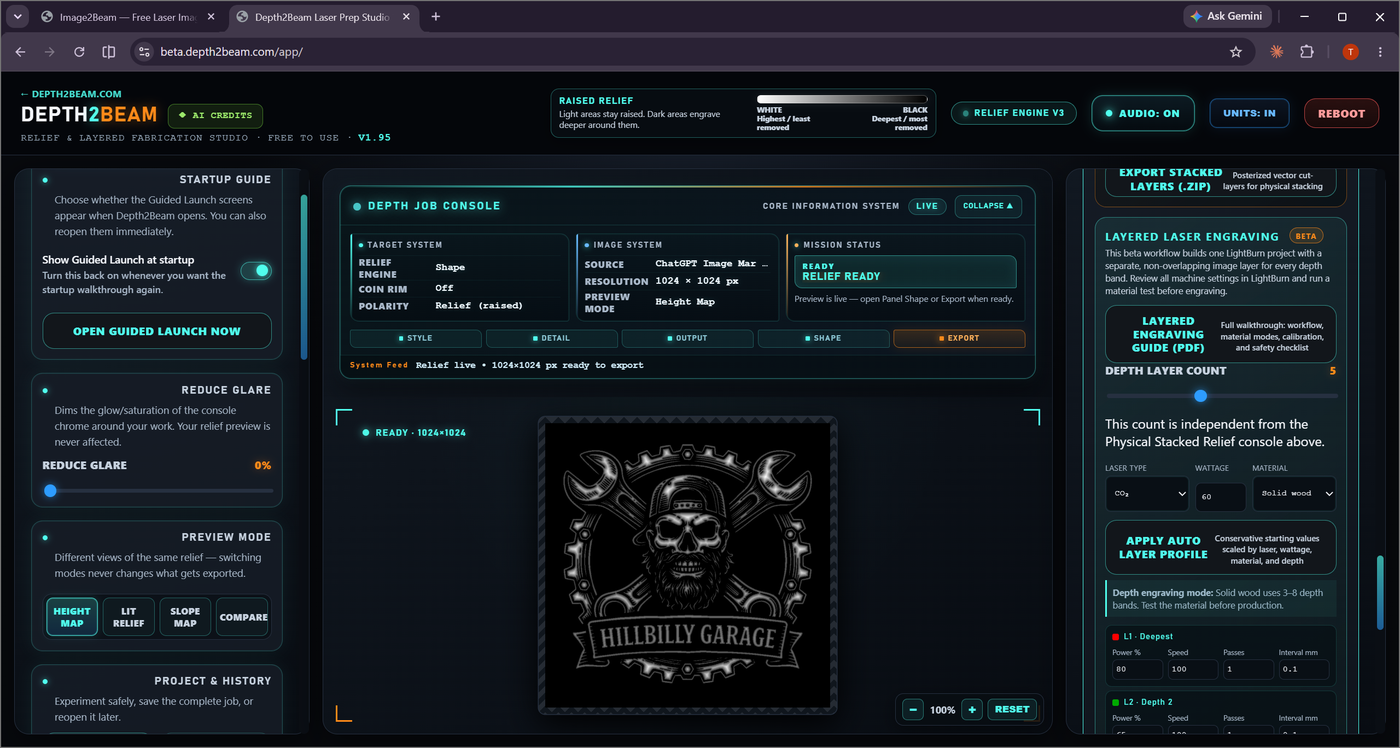Open the Chrome three-dot menu
Image resolution: width=1400 pixels, height=748 pixels.
pos(1379,52)
